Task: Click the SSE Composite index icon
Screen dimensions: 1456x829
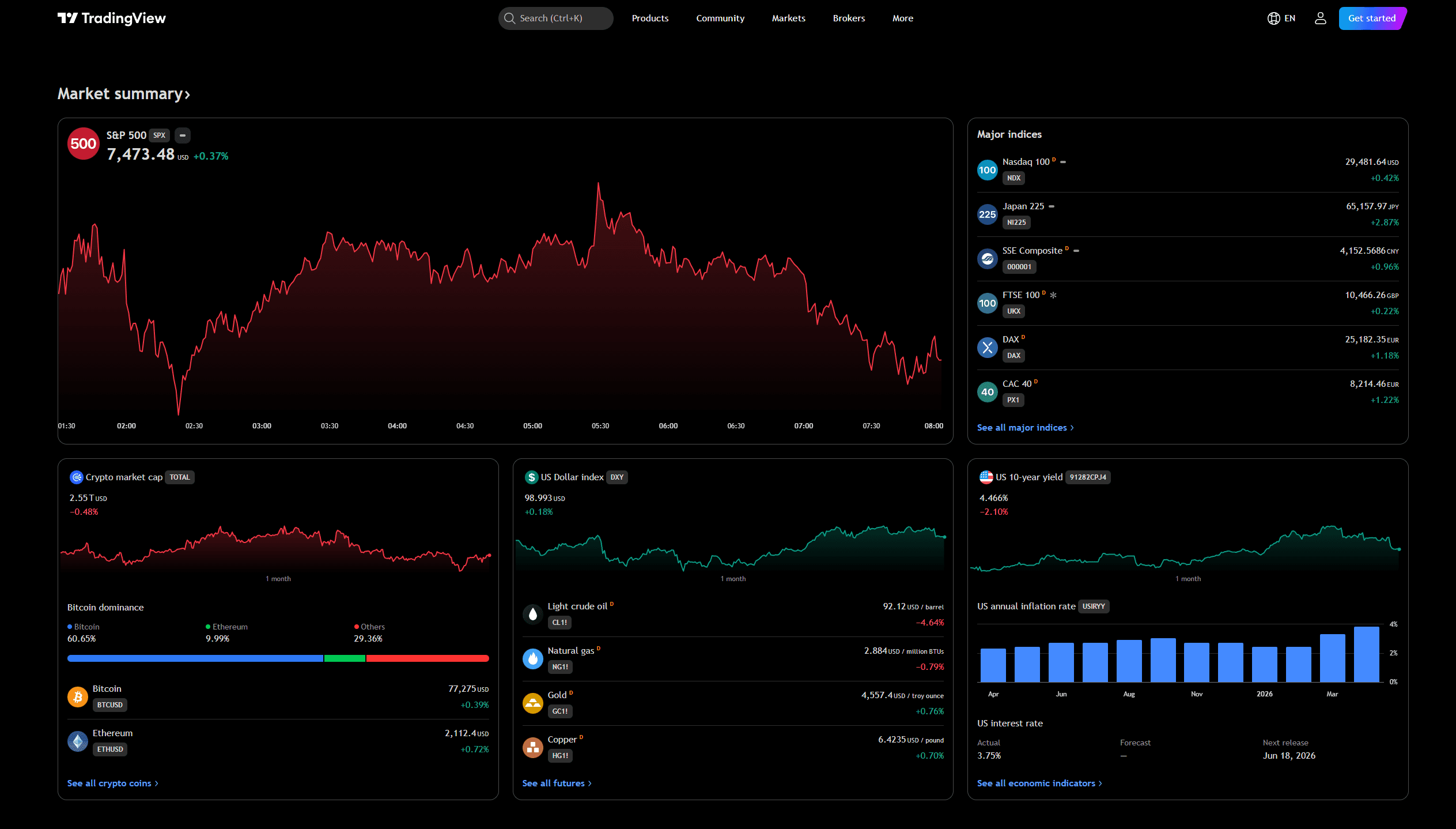Action: (987, 259)
